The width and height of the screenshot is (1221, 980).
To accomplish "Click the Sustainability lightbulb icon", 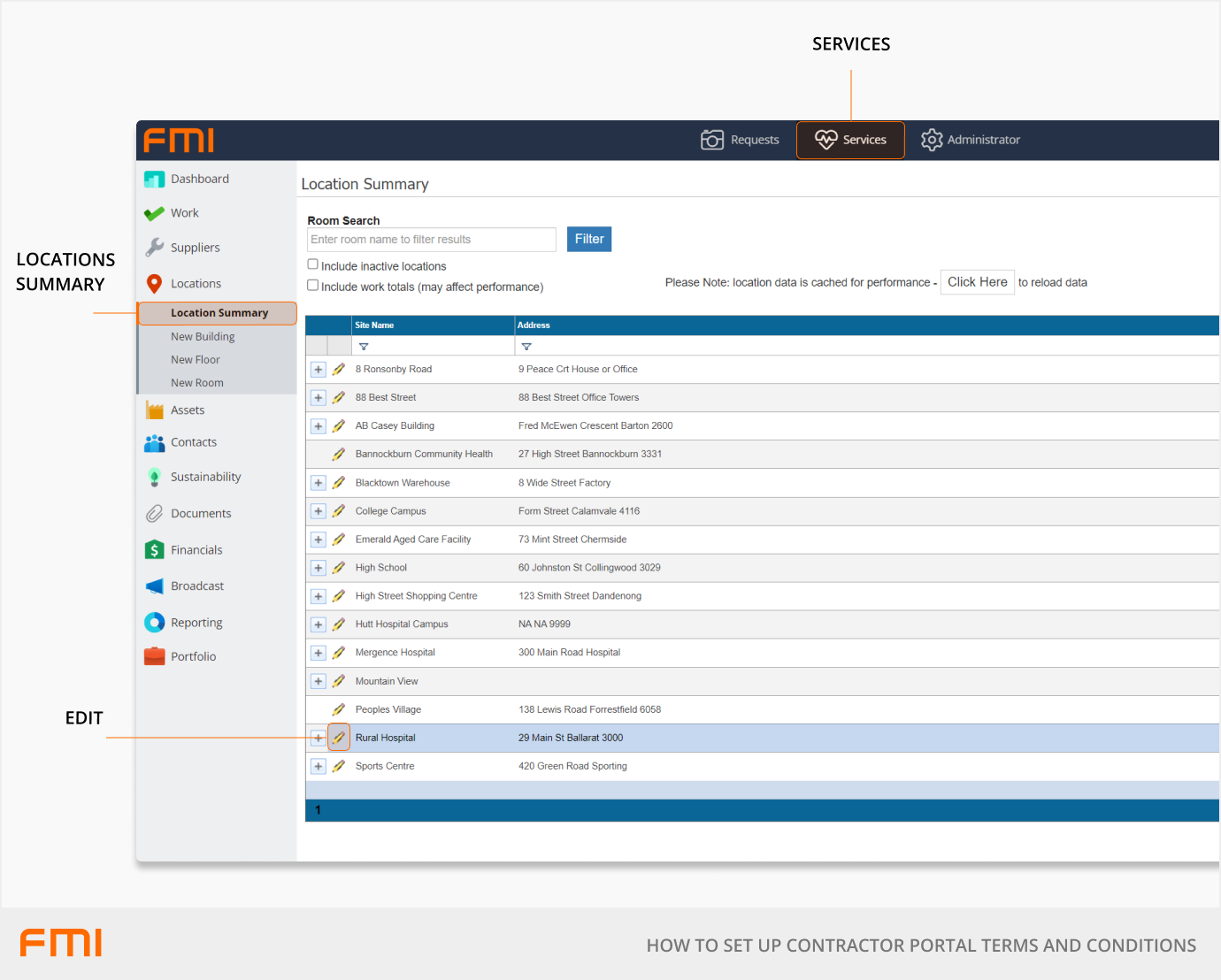I will (155, 478).
